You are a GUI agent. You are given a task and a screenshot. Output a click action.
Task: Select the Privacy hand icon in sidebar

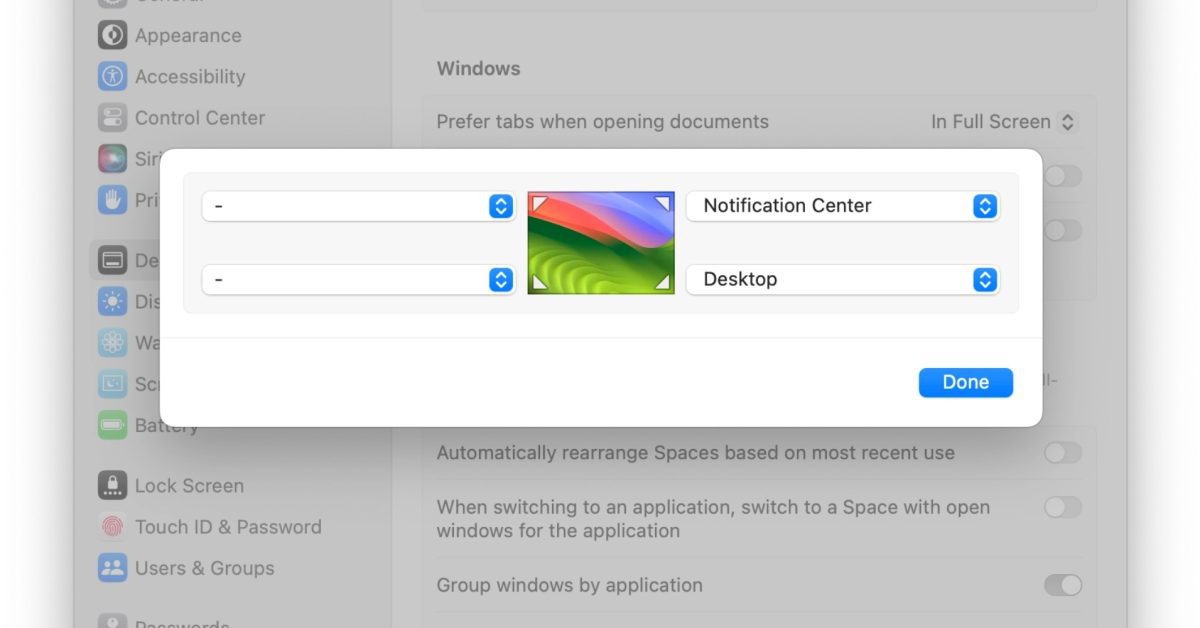[112, 200]
